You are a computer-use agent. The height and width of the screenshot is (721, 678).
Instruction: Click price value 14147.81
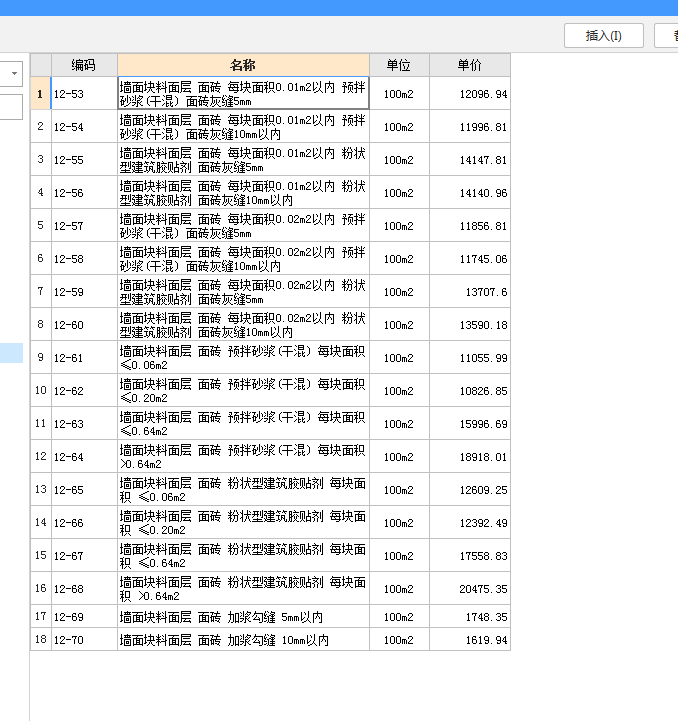pos(483,160)
